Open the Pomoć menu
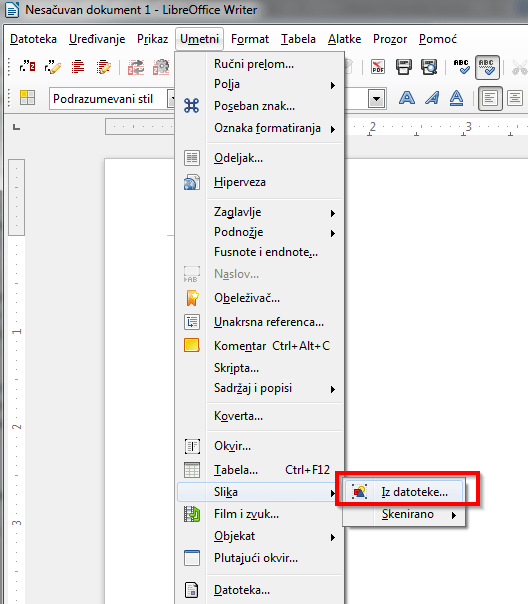 coord(438,39)
